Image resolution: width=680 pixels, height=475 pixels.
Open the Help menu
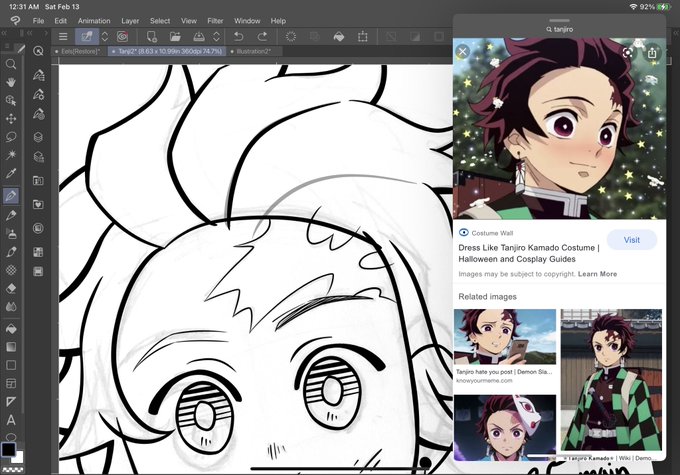coord(278,21)
